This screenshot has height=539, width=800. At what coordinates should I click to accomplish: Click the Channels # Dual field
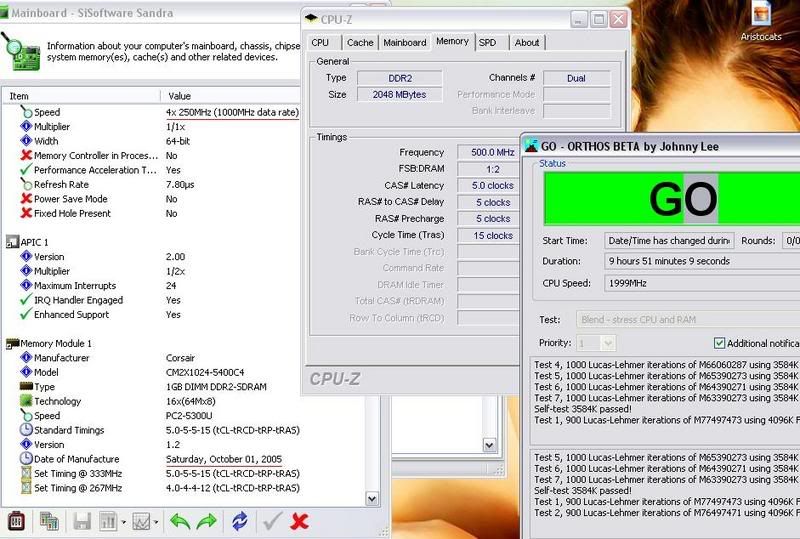click(x=577, y=78)
